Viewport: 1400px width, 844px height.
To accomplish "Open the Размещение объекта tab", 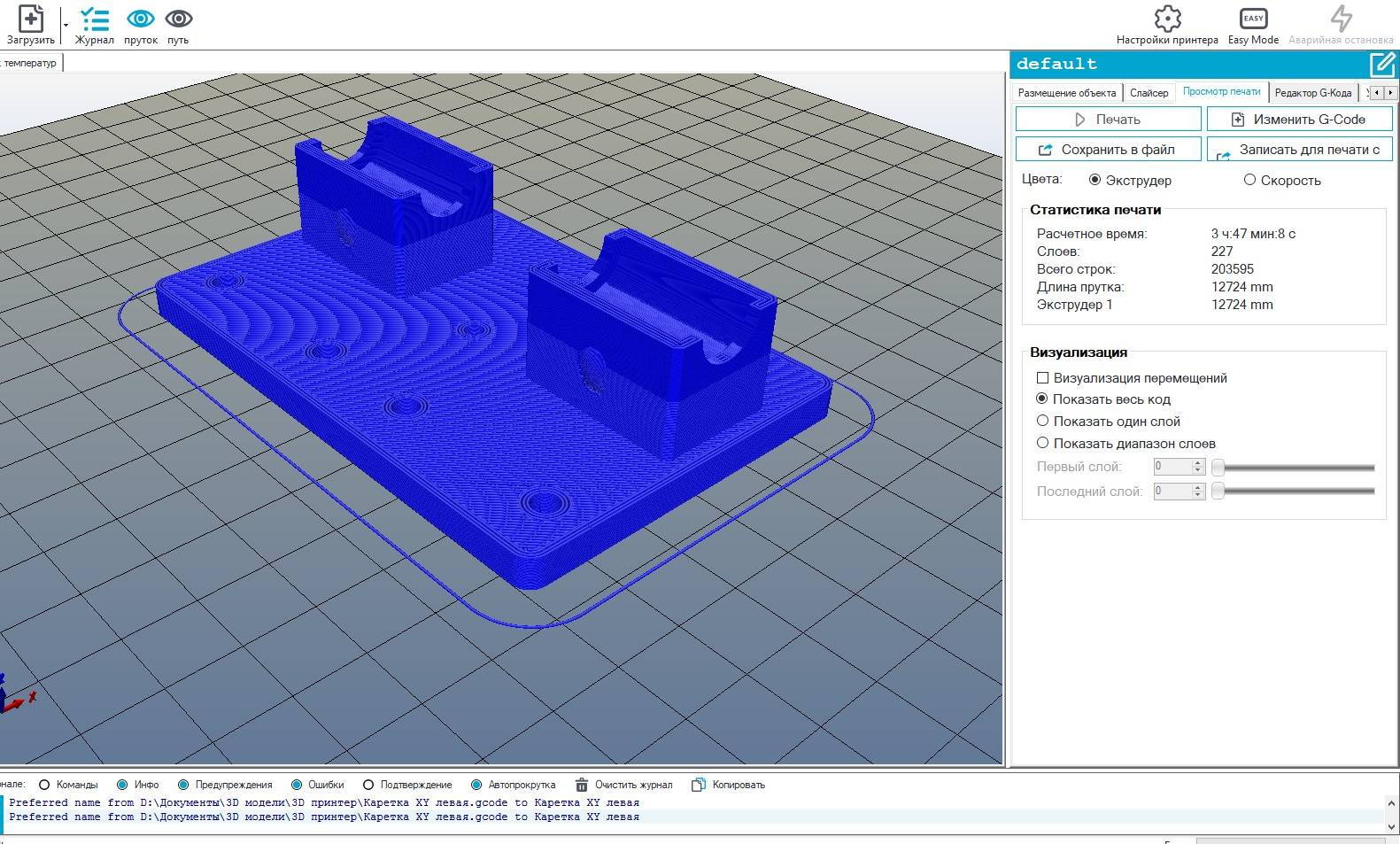I will (x=1066, y=92).
